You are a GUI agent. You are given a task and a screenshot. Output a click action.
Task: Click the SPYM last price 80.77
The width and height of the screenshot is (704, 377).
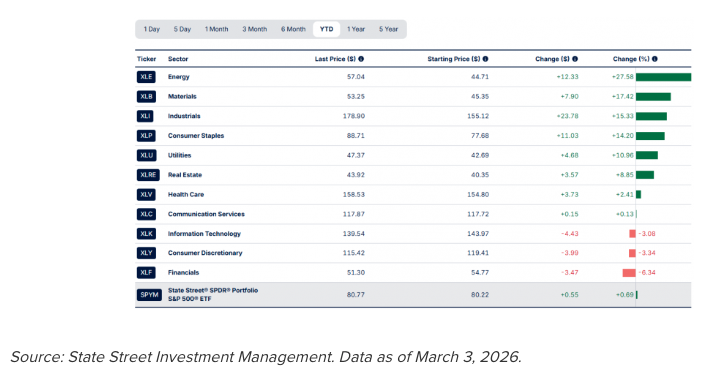[x=356, y=295]
